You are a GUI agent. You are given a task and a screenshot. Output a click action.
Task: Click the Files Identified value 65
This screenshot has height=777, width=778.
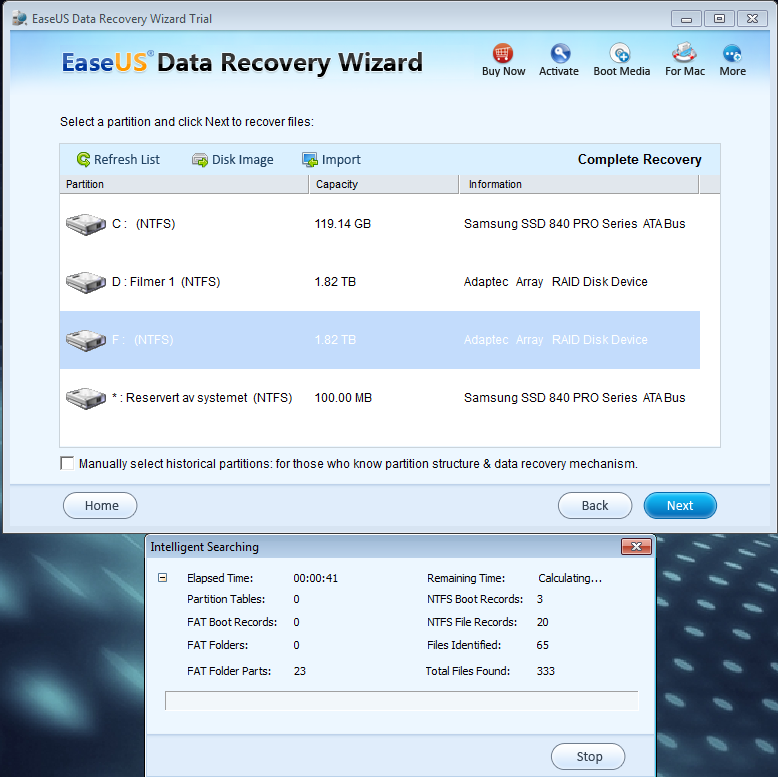[x=542, y=645]
